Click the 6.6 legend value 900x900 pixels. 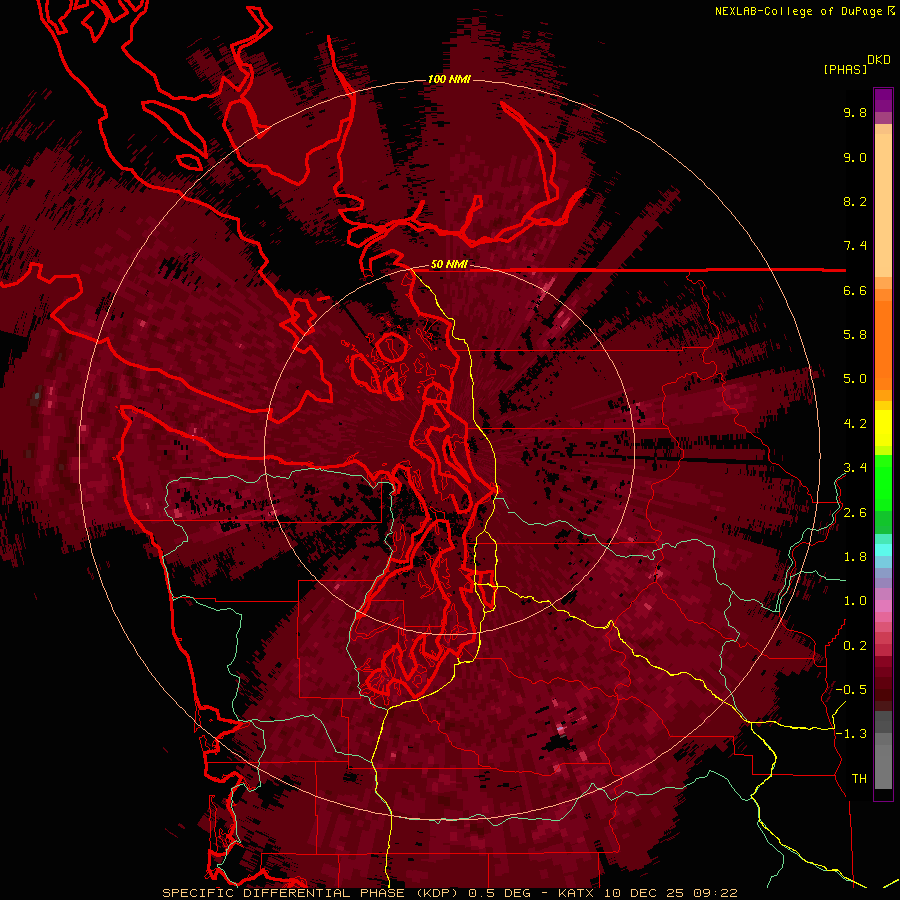[x=855, y=290]
